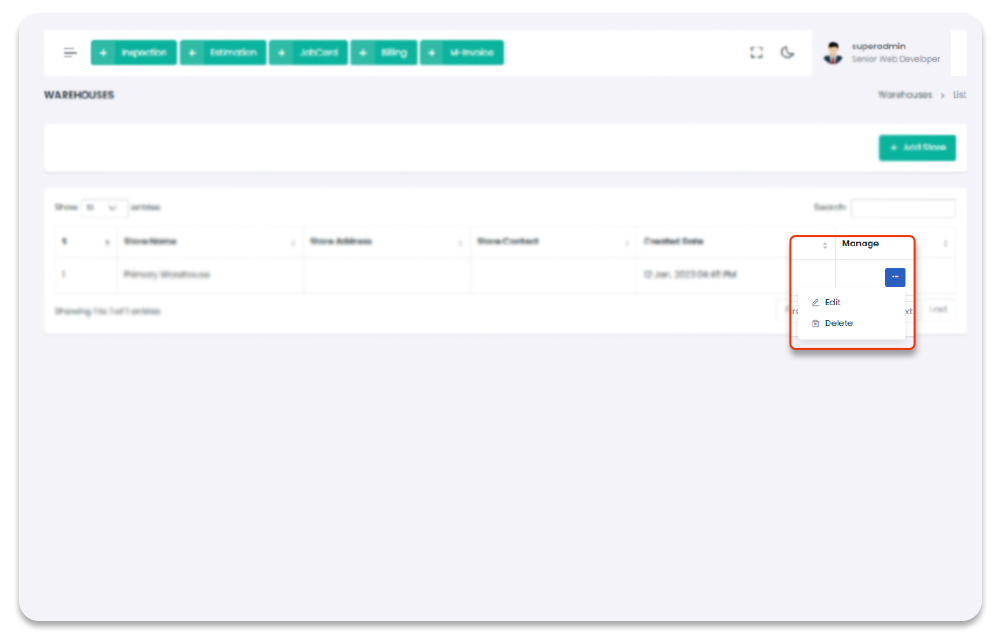Click the trash icon beside Delete
The image size is (1000, 633).
pyautogui.click(x=815, y=323)
